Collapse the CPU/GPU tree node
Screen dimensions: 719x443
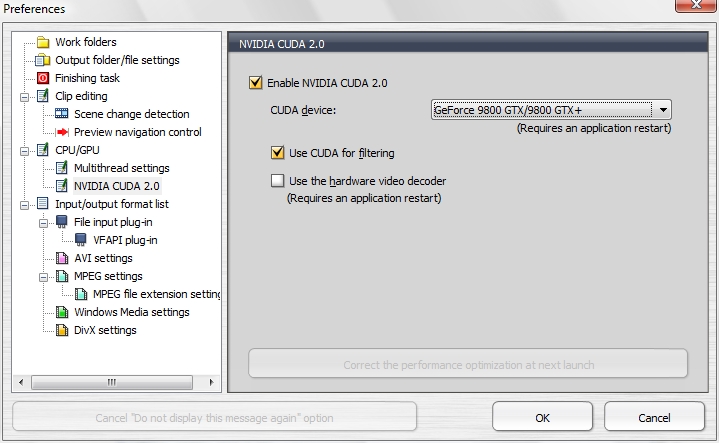pos(23,150)
